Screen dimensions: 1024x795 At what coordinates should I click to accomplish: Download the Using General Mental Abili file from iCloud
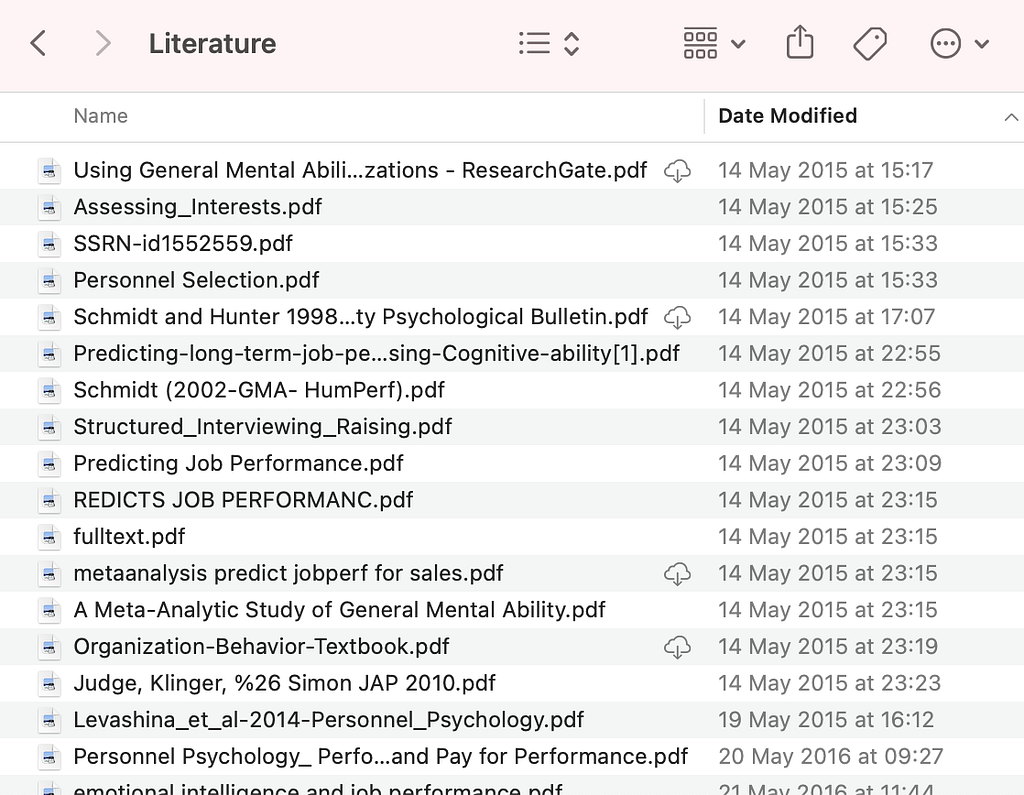pyautogui.click(x=677, y=170)
